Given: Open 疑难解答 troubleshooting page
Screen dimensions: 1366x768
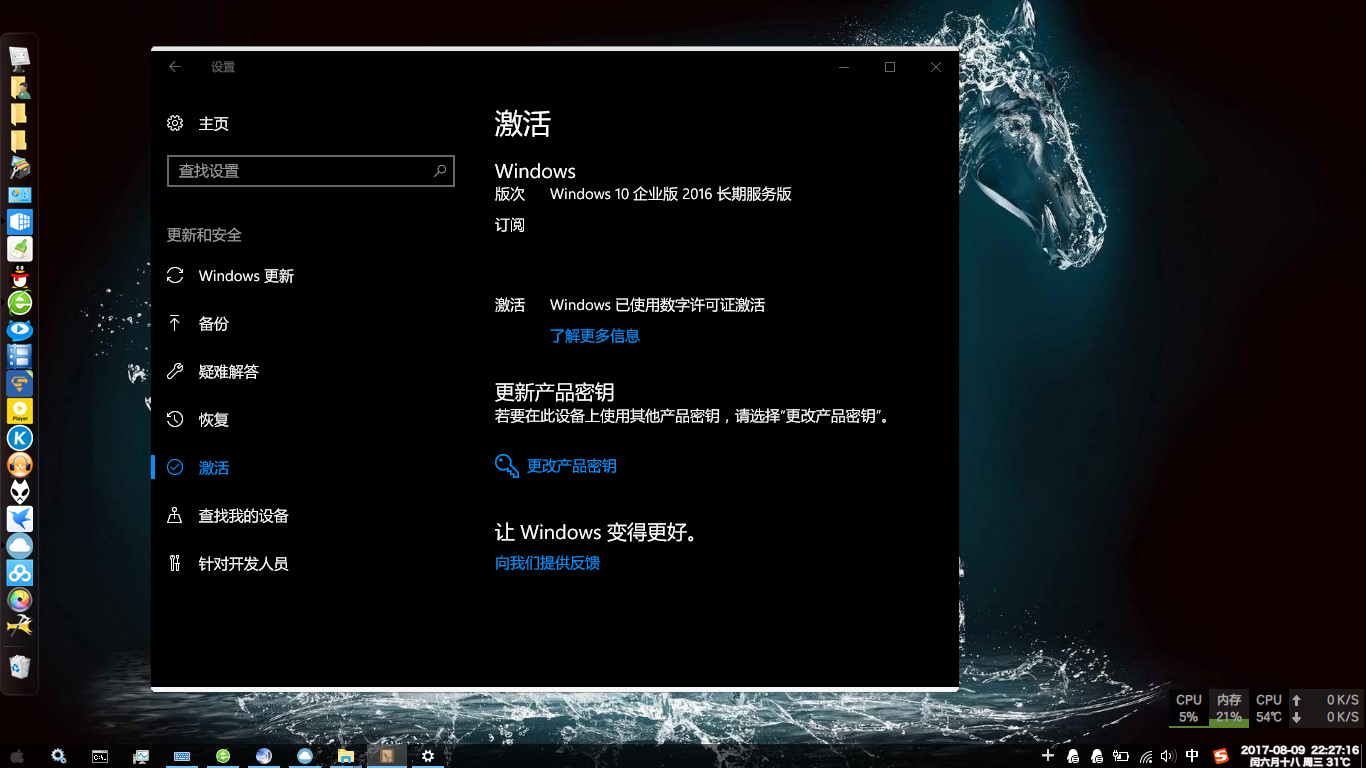Looking at the screenshot, I should (x=213, y=372).
